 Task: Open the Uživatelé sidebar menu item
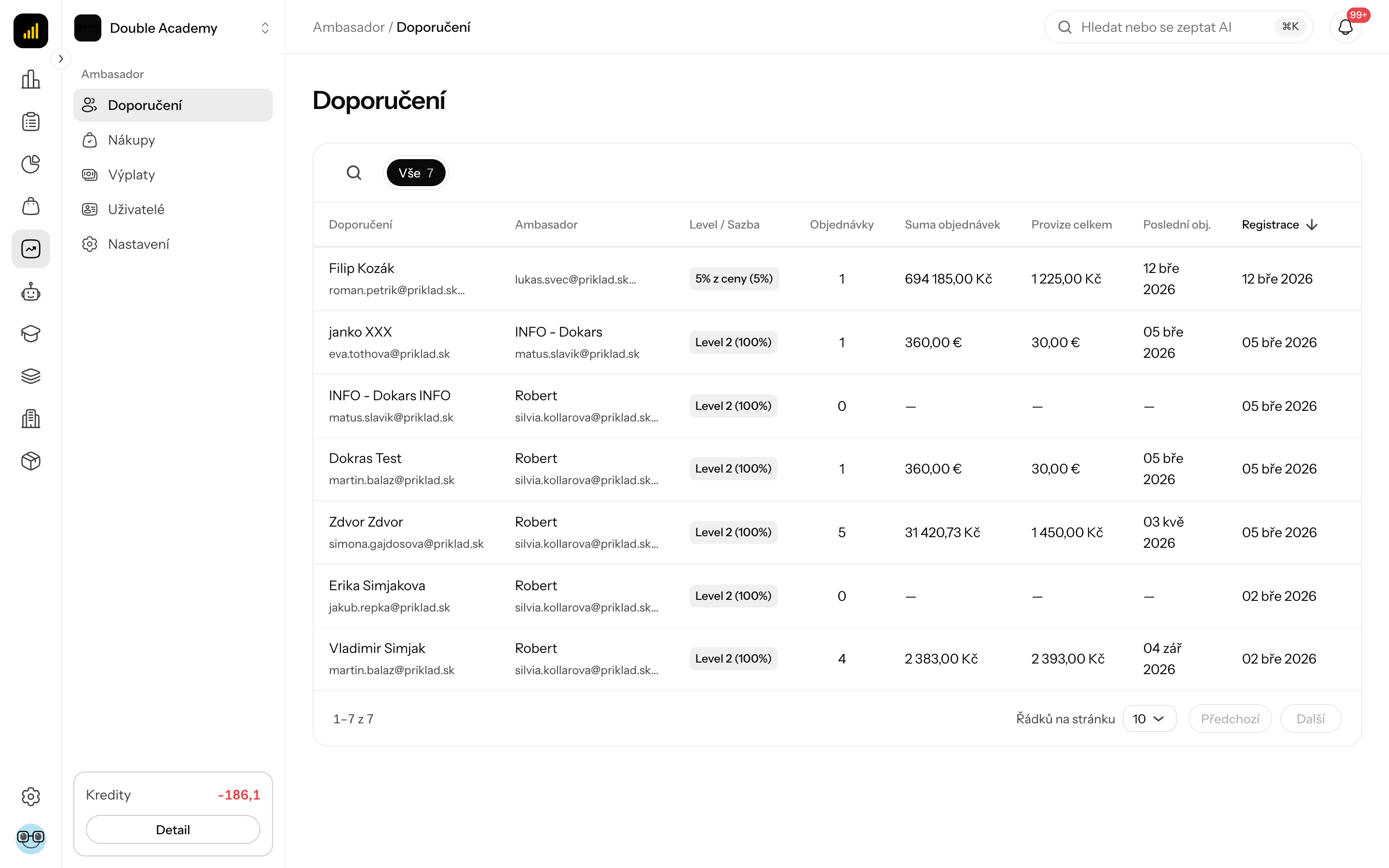[x=173, y=210]
